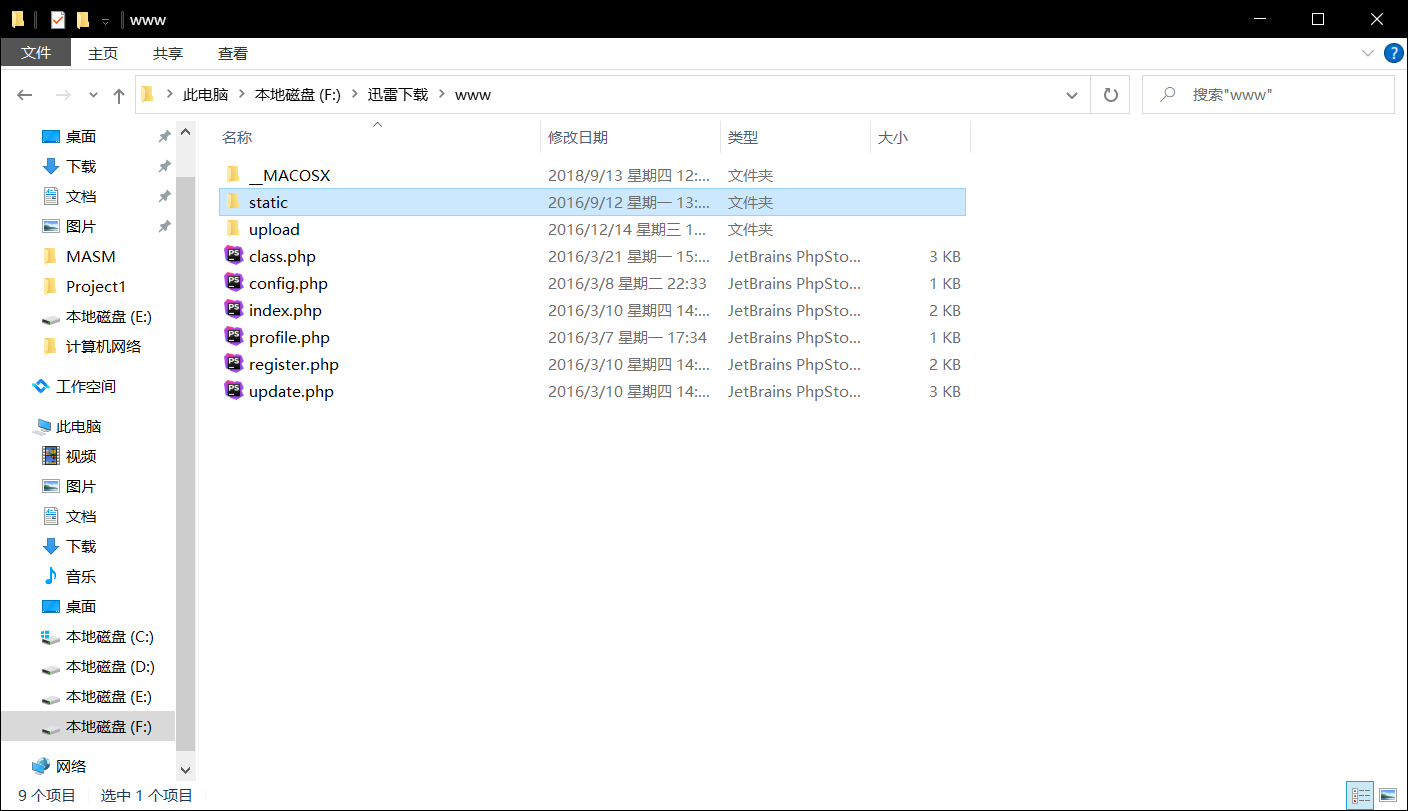Select the file name config.php
Image resolution: width=1408 pixels, height=811 pixels.
coord(288,283)
